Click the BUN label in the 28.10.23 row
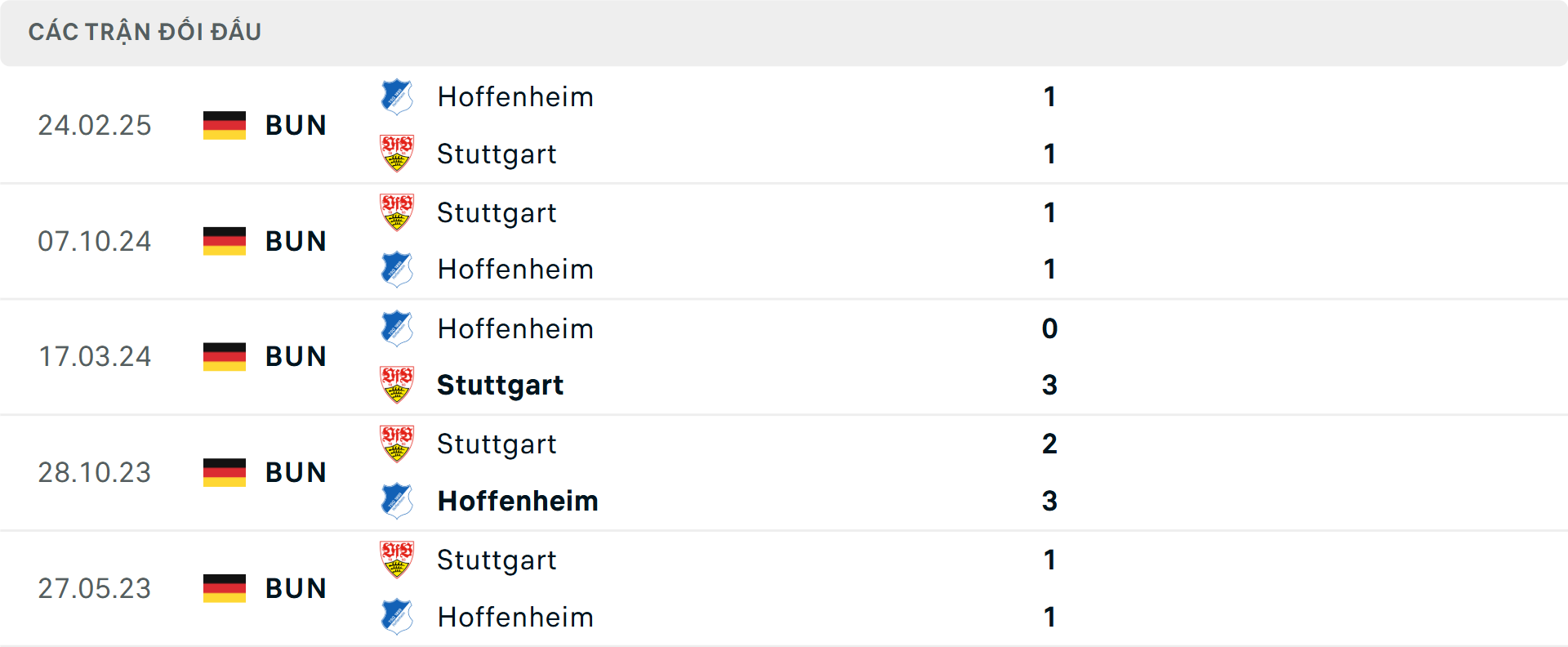 tap(296, 472)
